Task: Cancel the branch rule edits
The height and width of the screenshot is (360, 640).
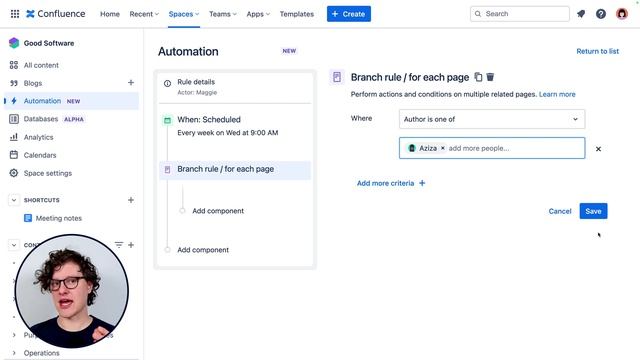Action: click(x=560, y=211)
